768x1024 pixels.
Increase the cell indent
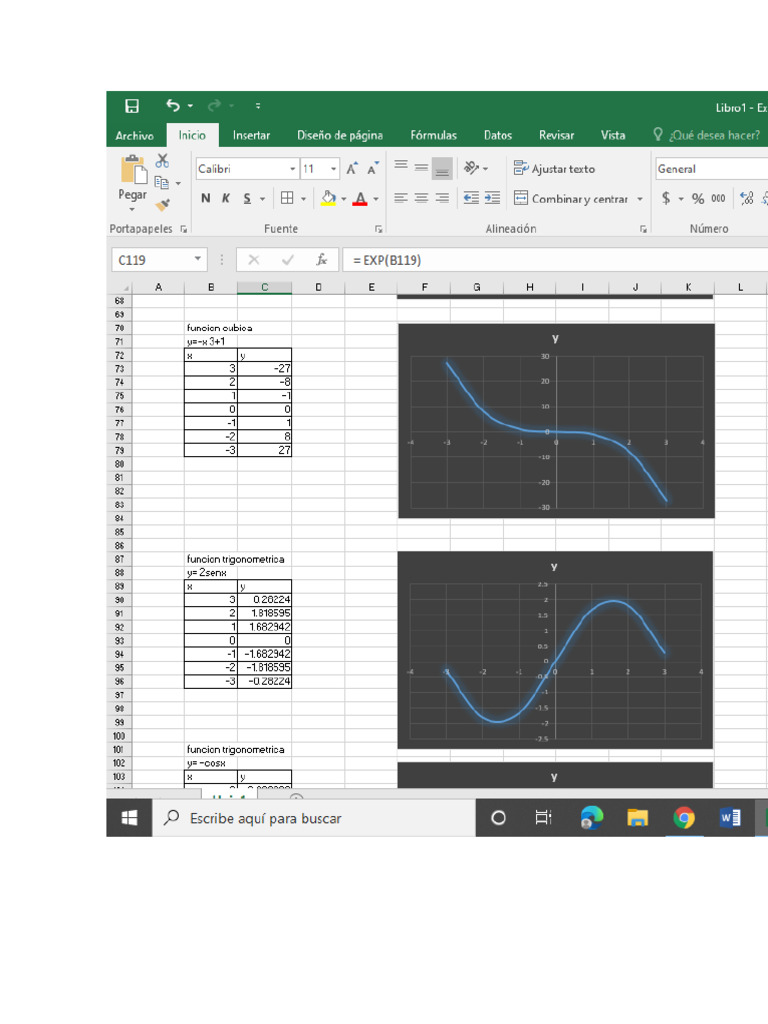(492, 198)
